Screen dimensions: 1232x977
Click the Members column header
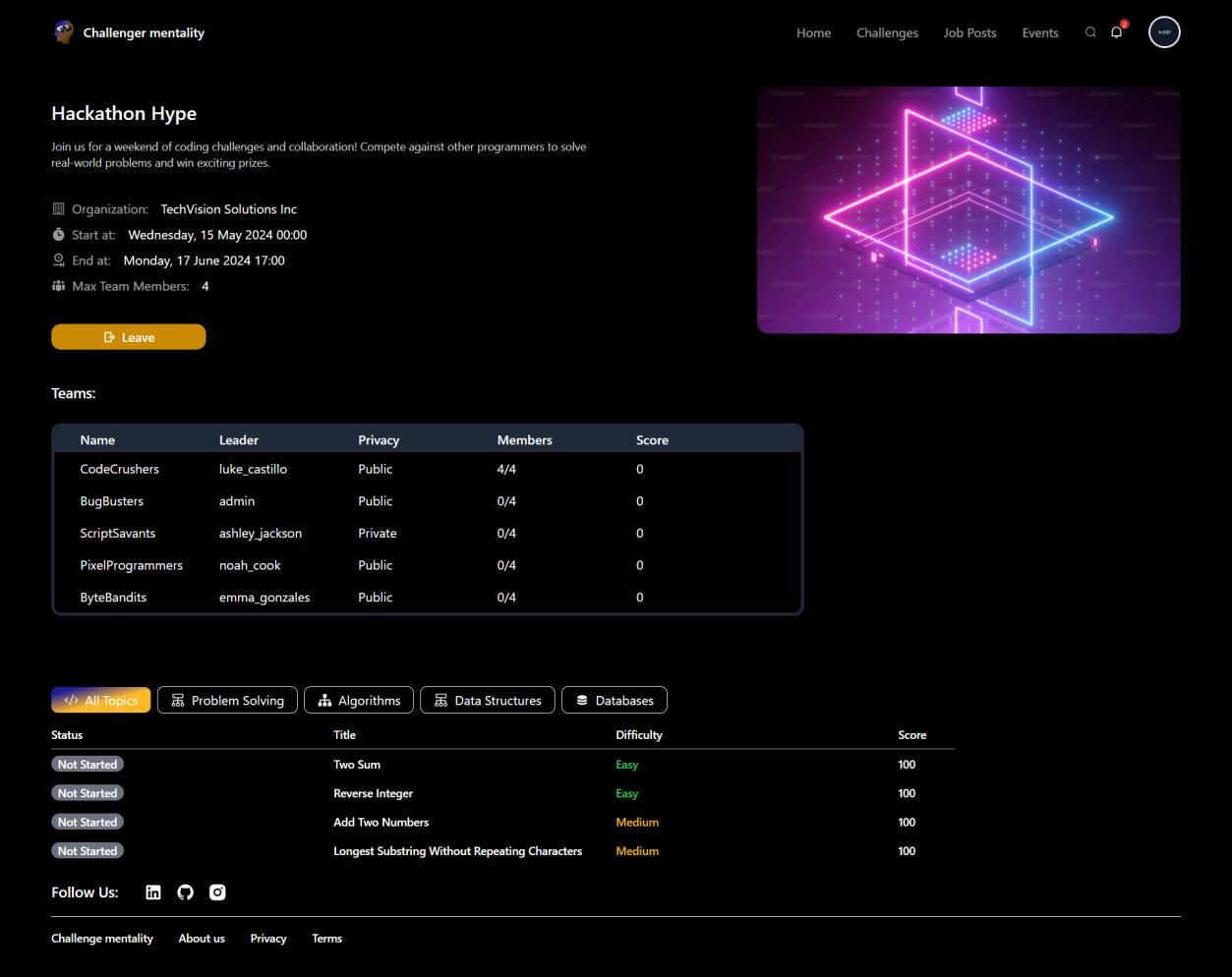point(525,440)
